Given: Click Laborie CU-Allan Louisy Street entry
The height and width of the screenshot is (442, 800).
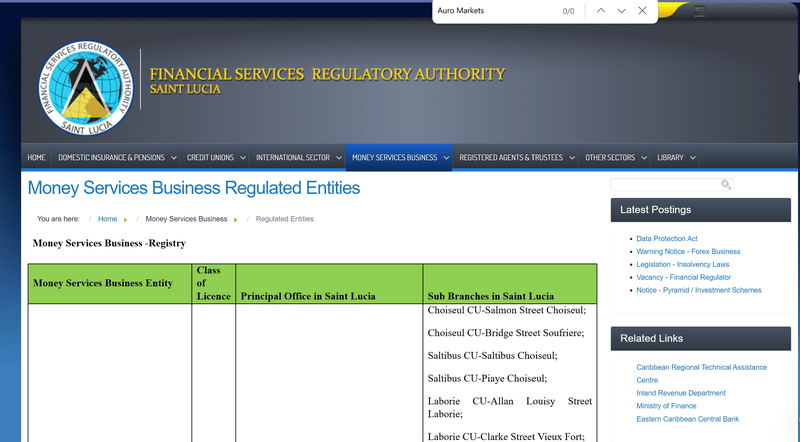Looking at the screenshot, I should click(x=510, y=407).
